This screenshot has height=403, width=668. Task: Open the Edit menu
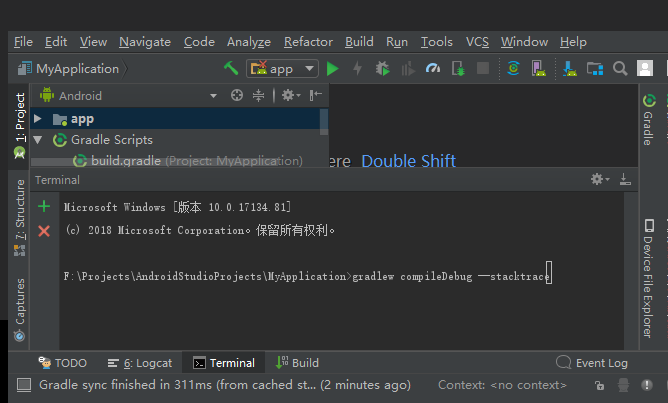pos(56,42)
